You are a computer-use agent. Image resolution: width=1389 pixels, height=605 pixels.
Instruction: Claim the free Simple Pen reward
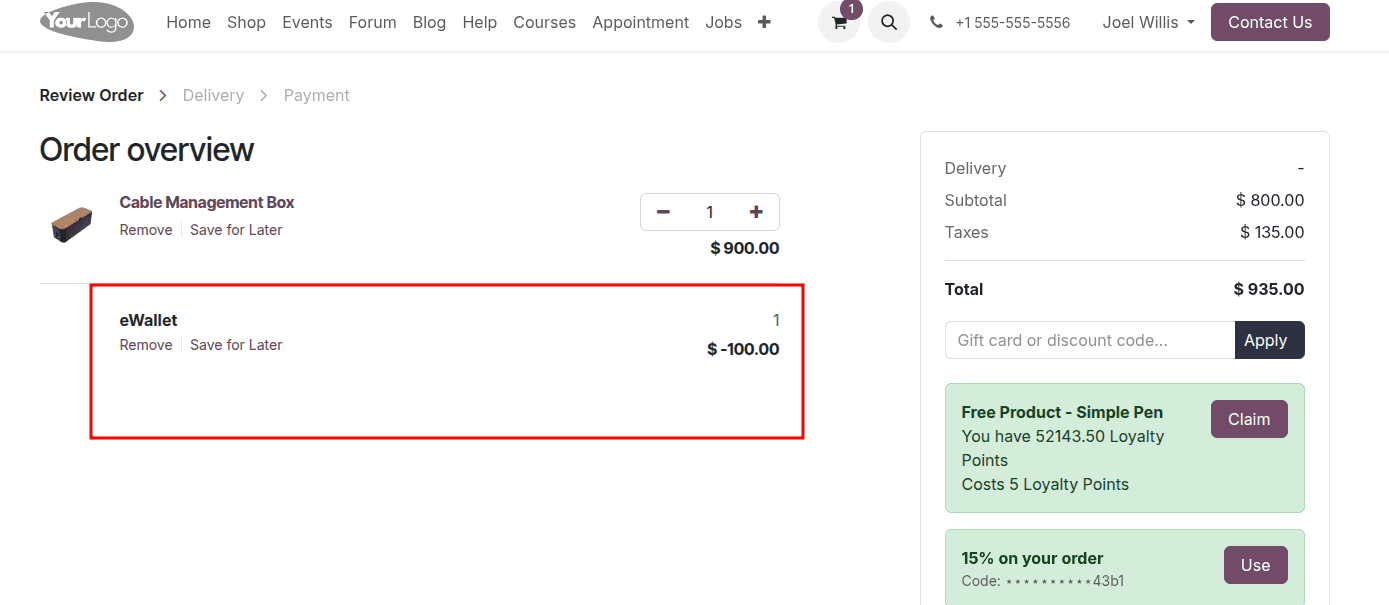pyautogui.click(x=1248, y=419)
